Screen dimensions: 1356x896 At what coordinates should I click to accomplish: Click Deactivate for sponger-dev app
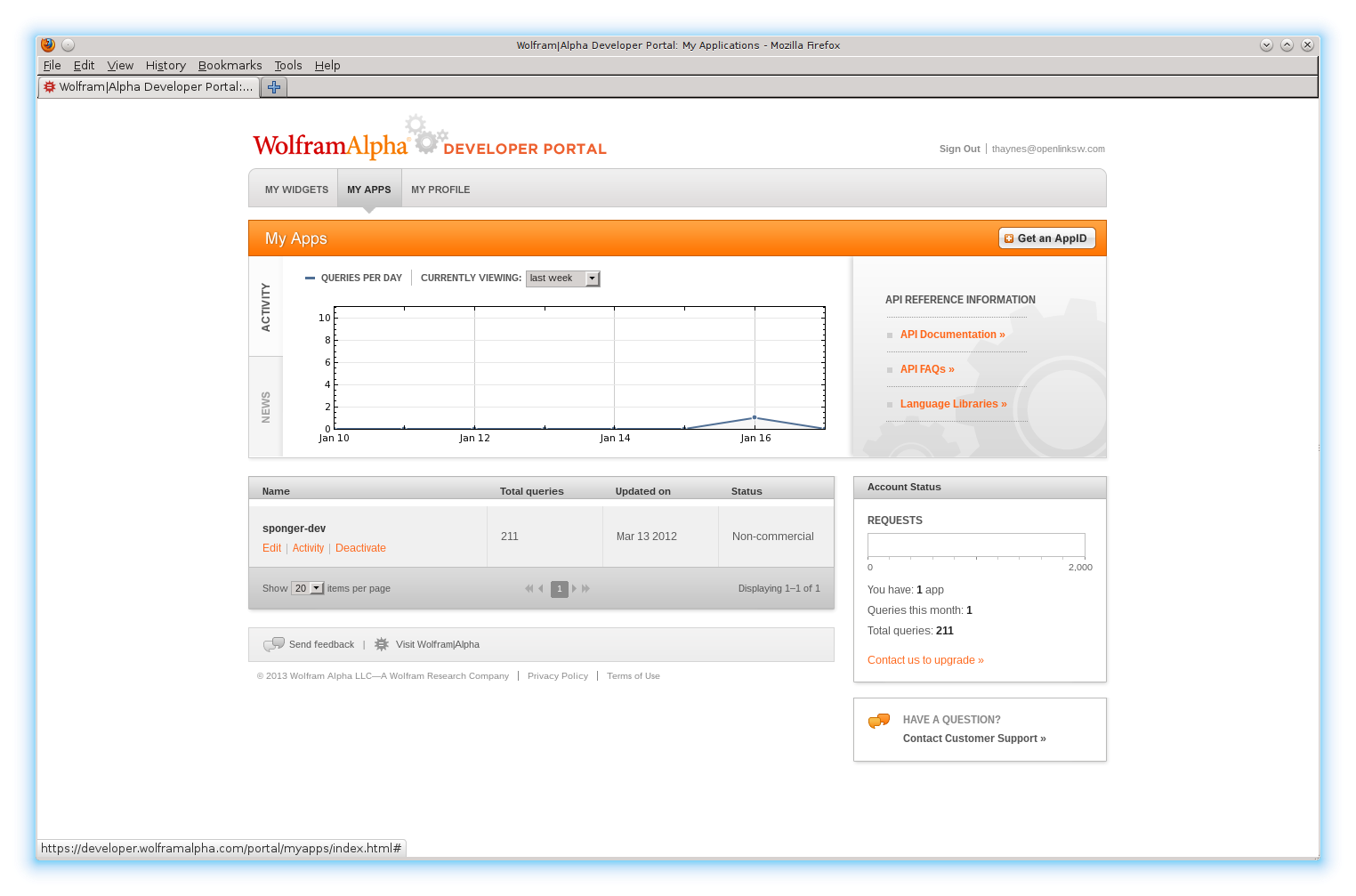(360, 548)
